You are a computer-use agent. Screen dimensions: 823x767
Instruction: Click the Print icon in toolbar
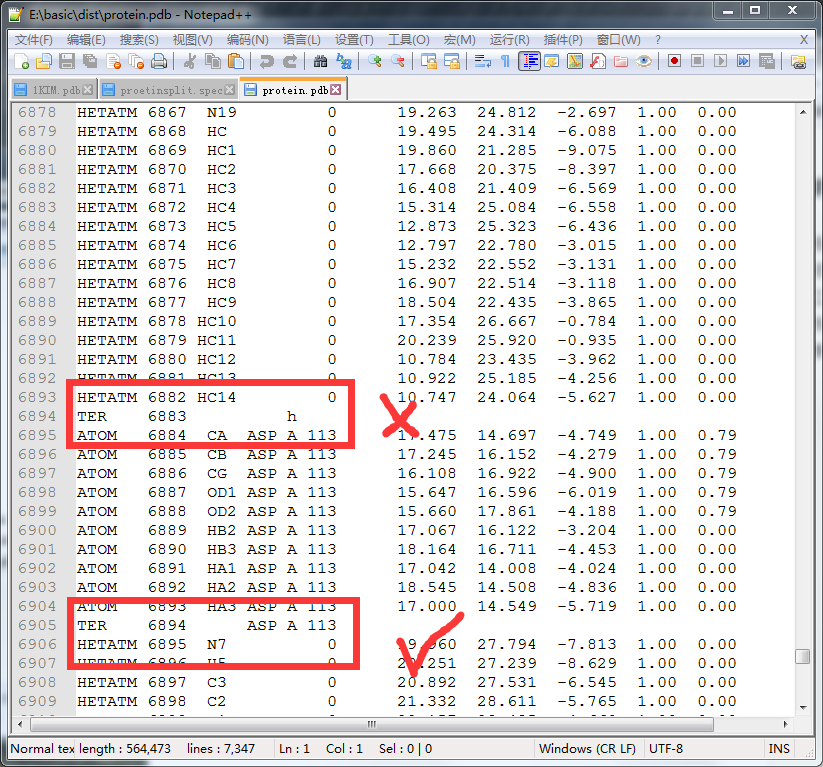[x=158, y=62]
